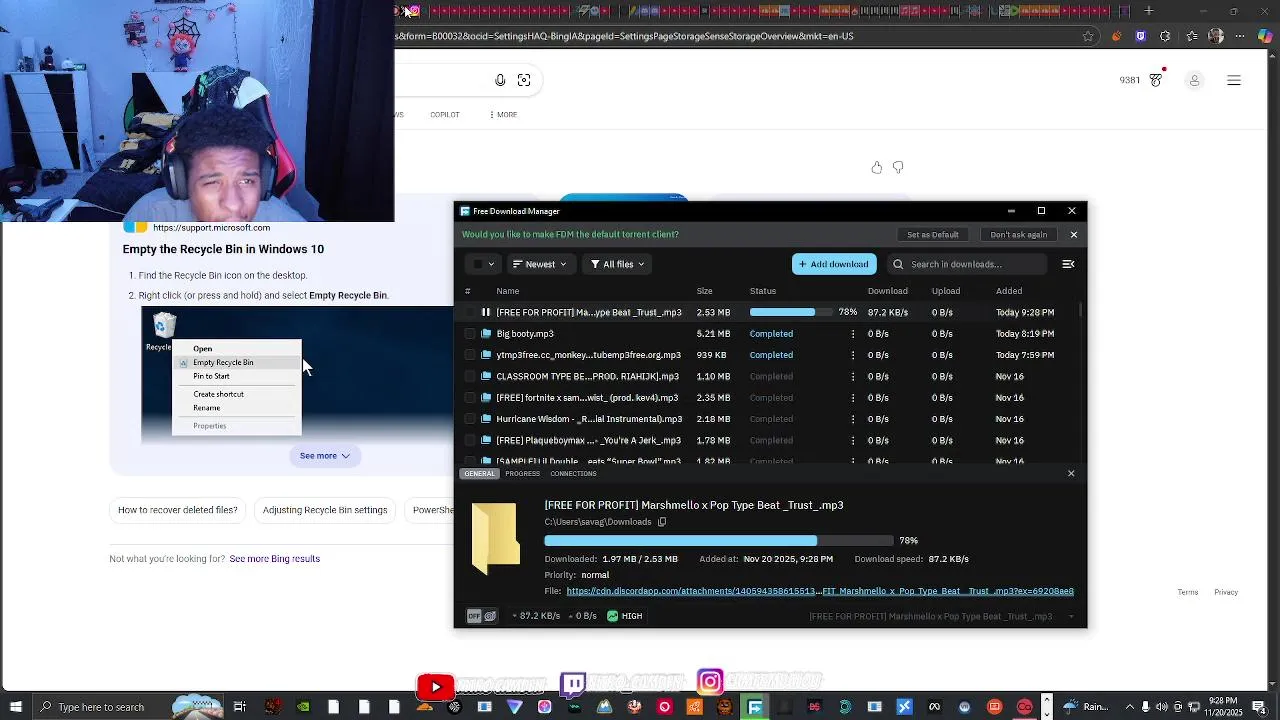Image resolution: width=1280 pixels, height=720 pixels.
Task: Open Windows Start button
Action: (x=16, y=707)
